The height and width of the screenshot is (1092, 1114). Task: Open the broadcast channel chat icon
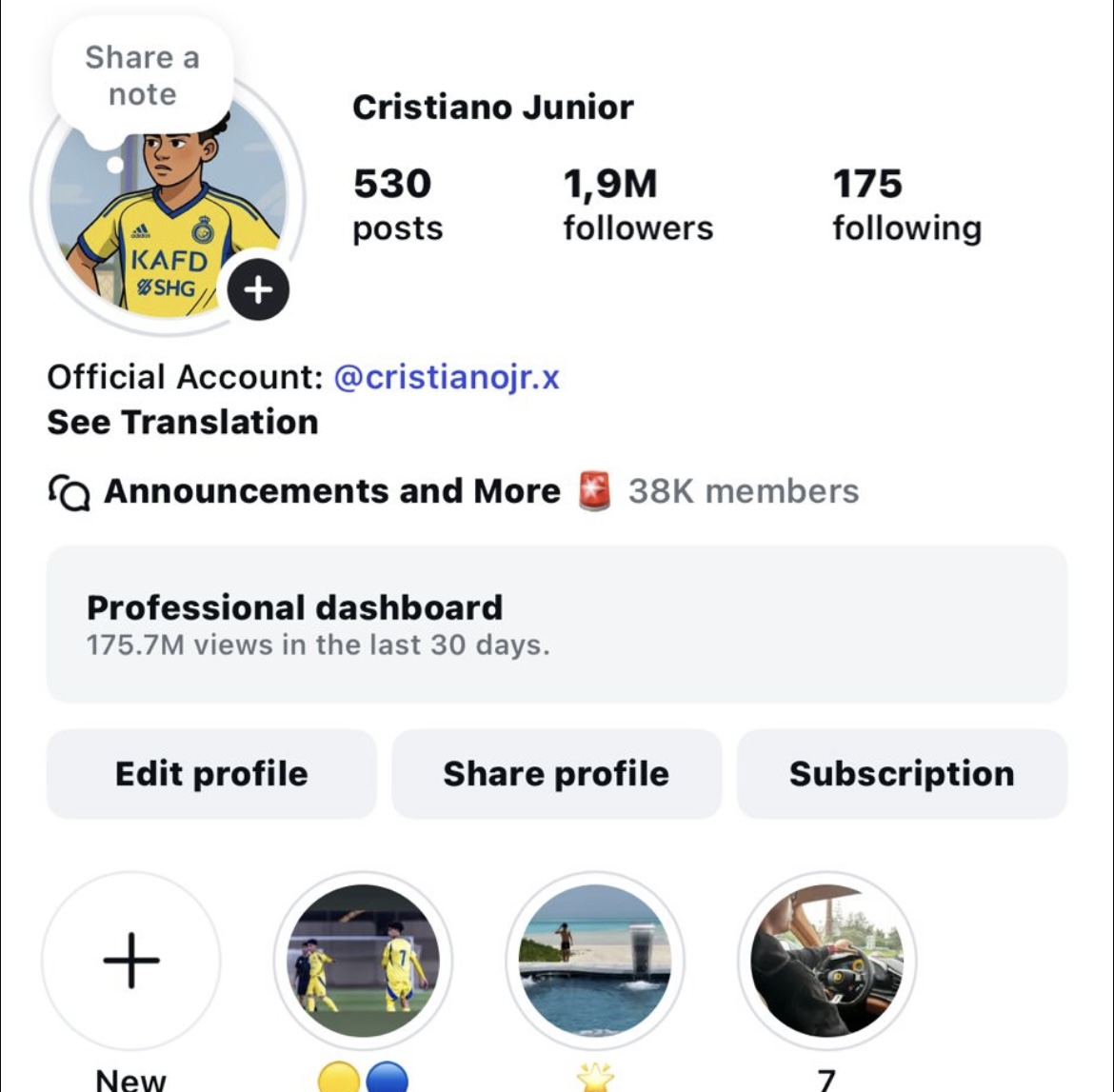click(69, 491)
